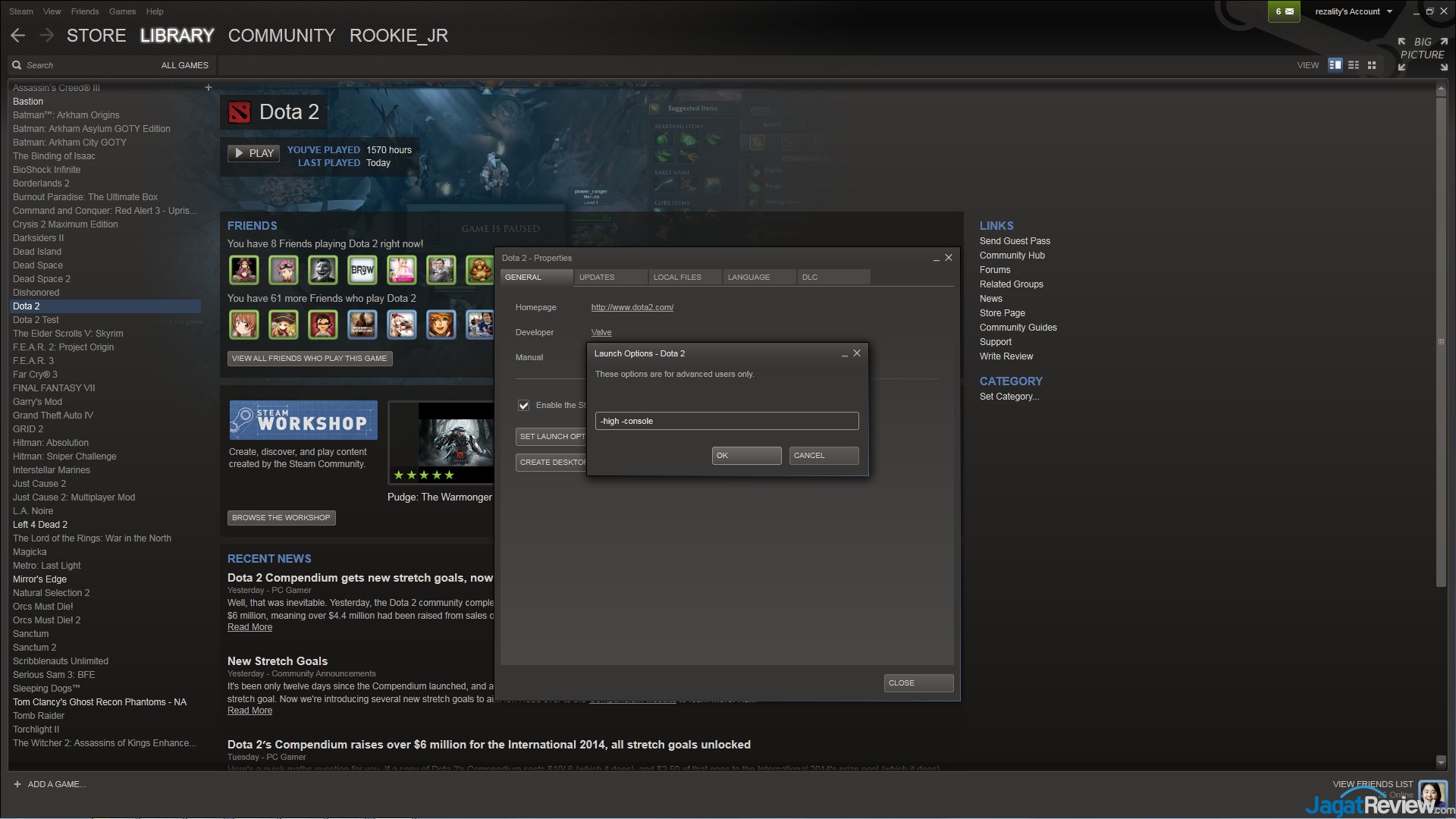Open the Friends menu
The width and height of the screenshot is (1456, 819).
85,11
